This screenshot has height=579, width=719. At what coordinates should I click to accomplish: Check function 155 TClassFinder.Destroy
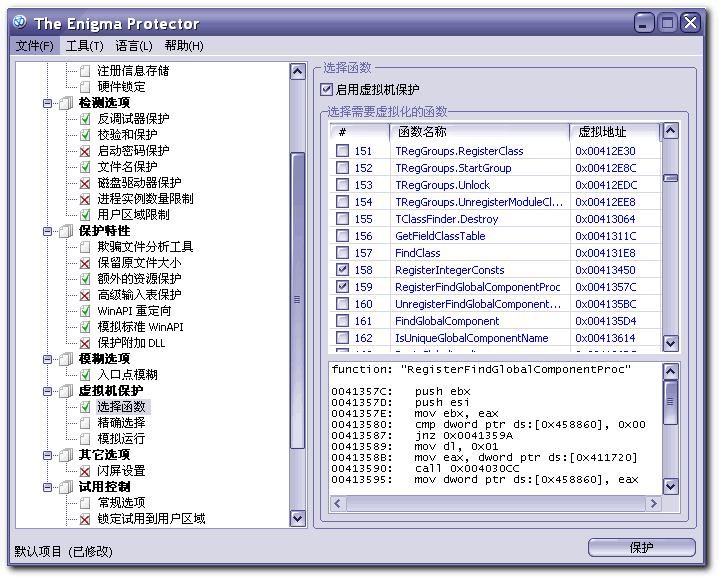(x=342, y=219)
